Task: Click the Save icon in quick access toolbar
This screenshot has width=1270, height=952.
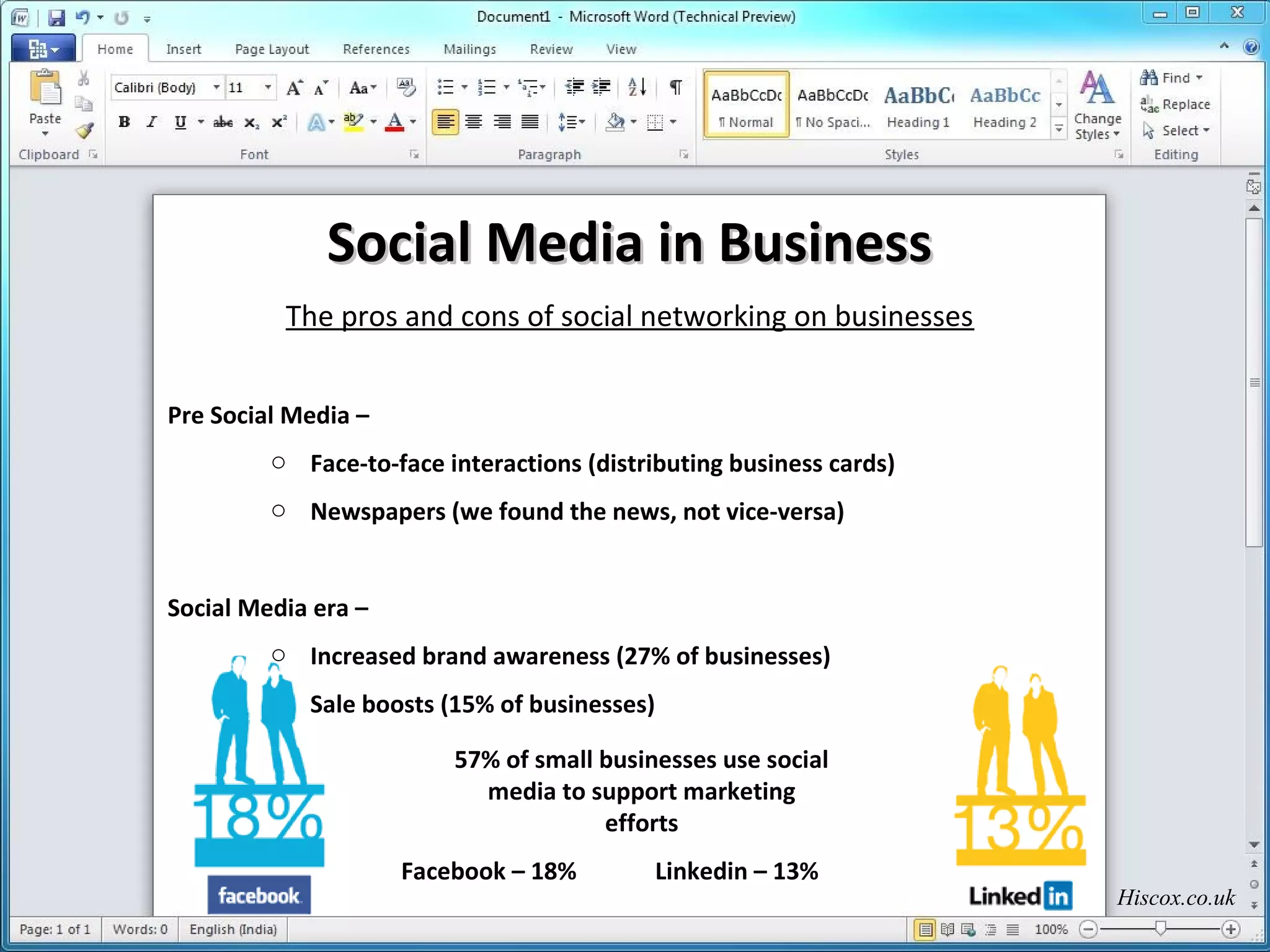Action: tap(56, 17)
